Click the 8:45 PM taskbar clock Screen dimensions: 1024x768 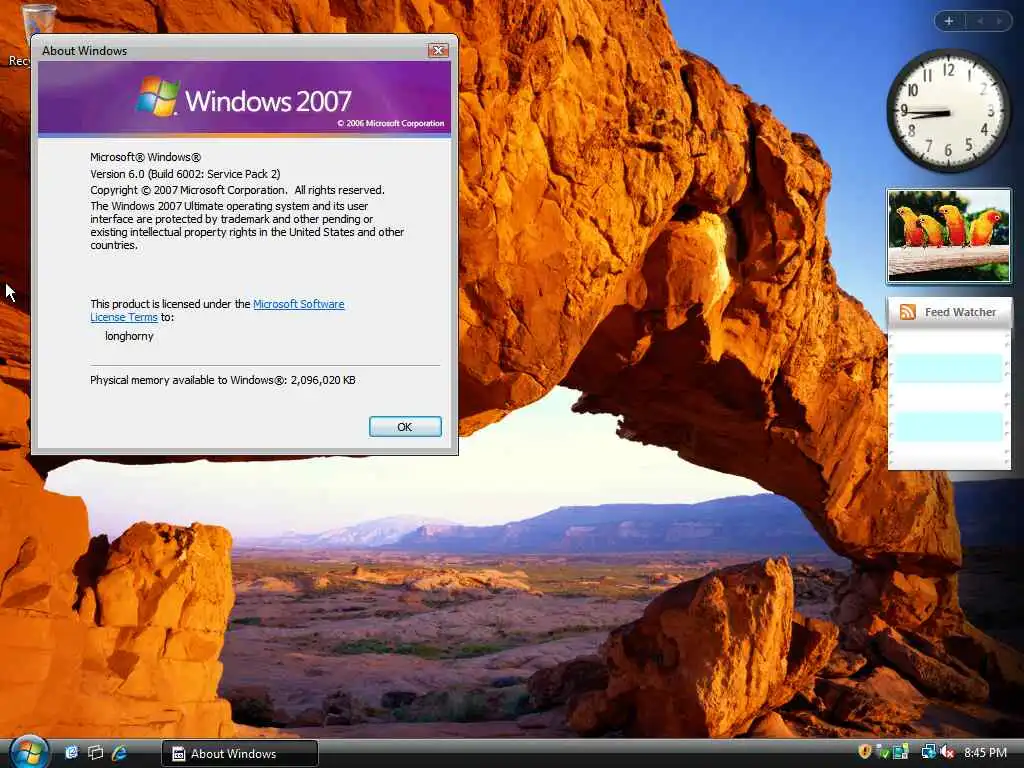(985, 752)
